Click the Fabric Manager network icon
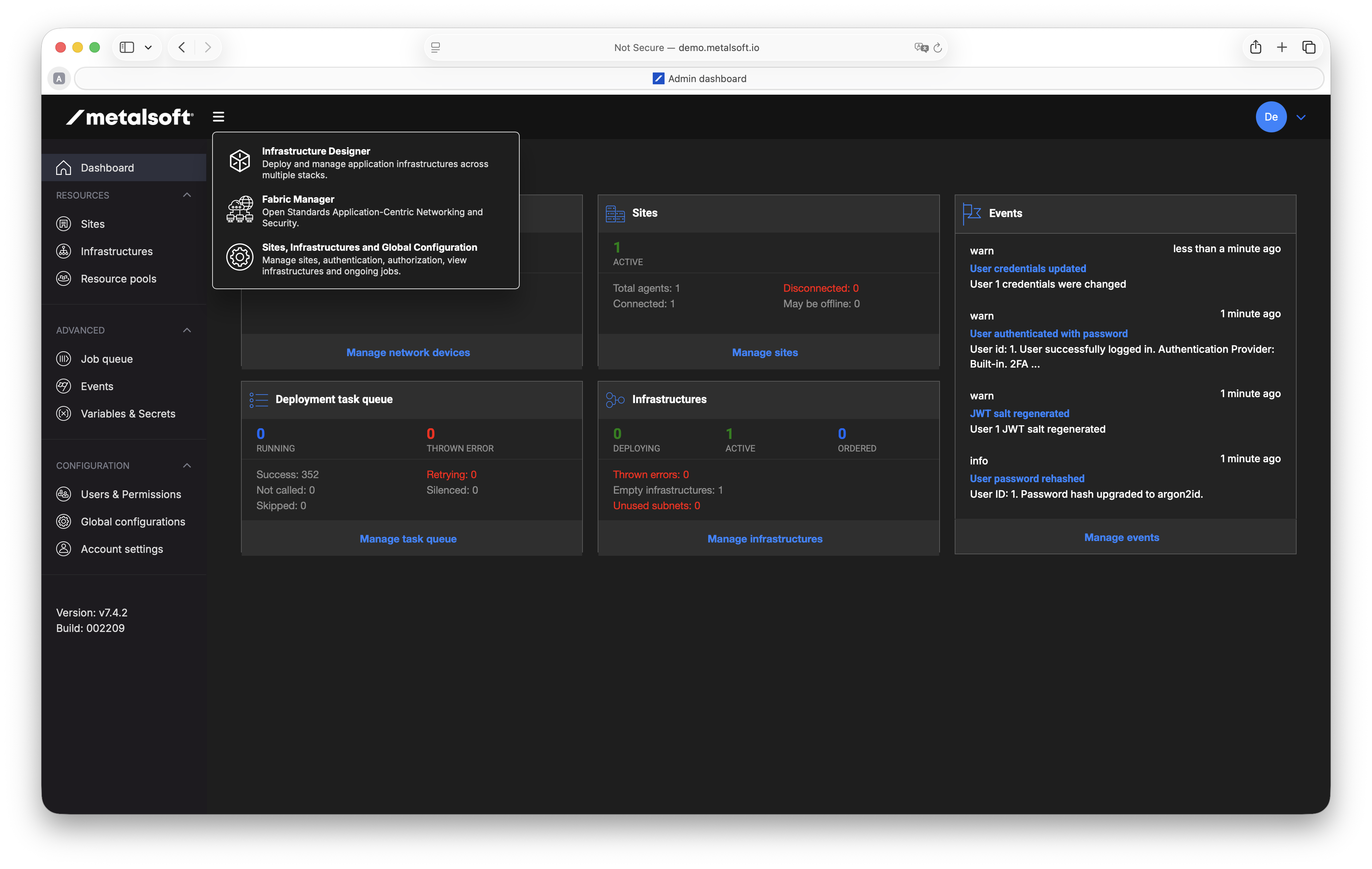The image size is (1372, 869). point(240,209)
